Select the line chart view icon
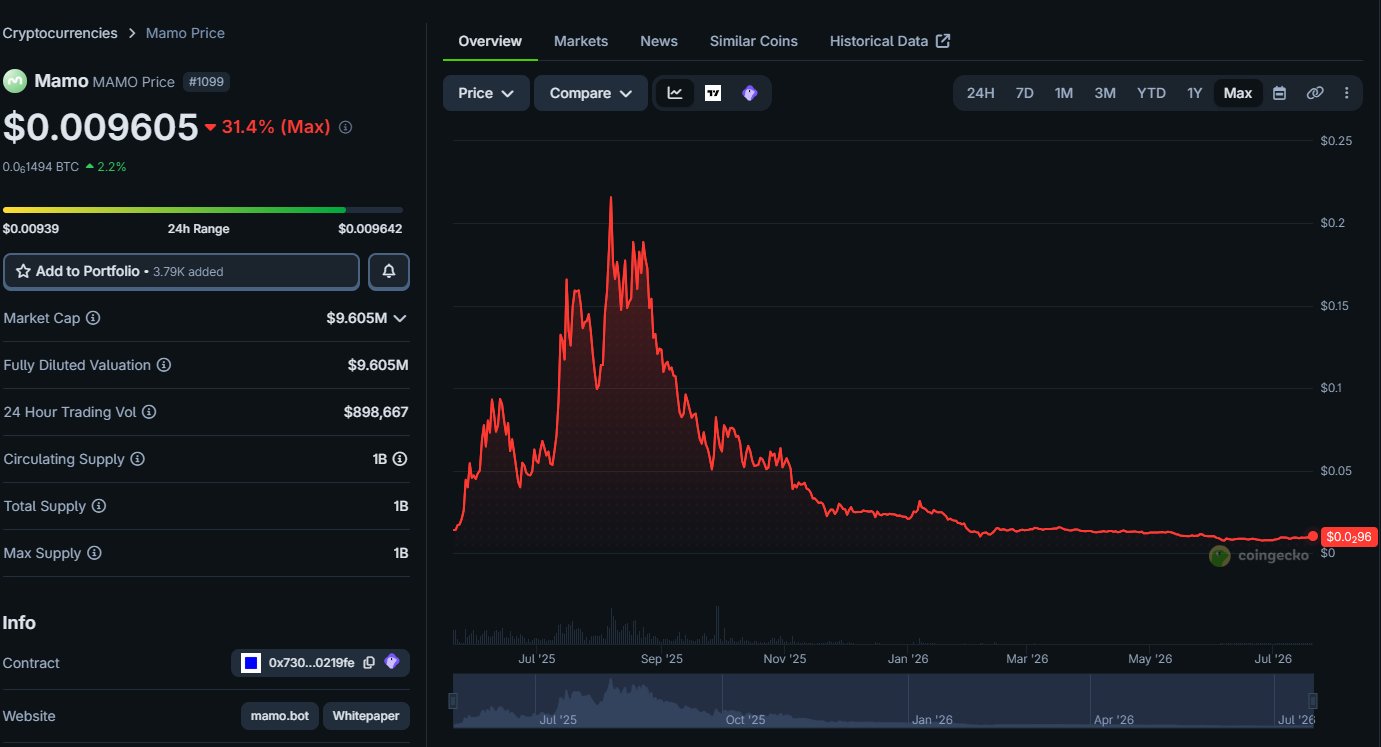 click(675, 93)
